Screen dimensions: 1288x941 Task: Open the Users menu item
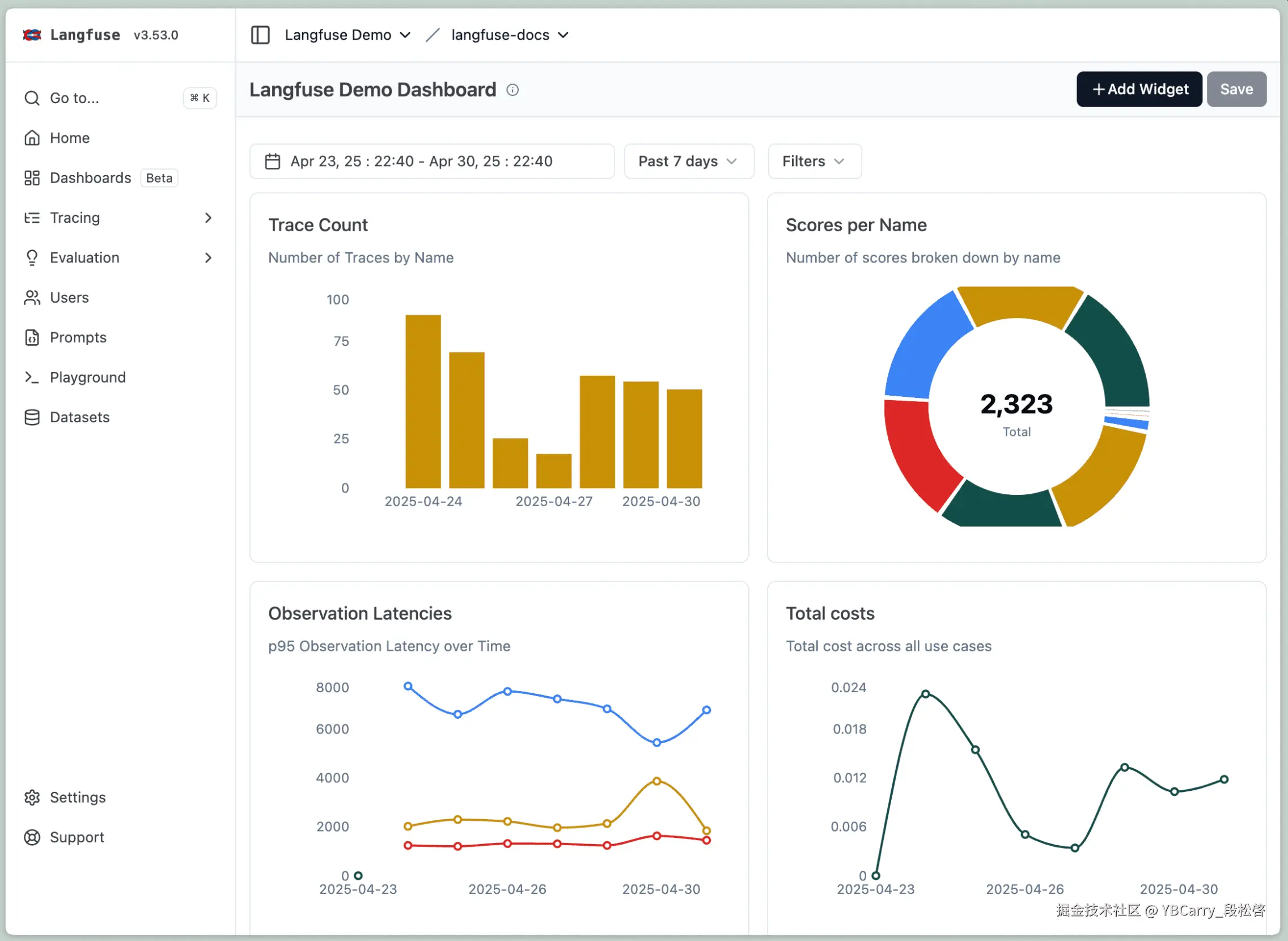click(69, 298)
